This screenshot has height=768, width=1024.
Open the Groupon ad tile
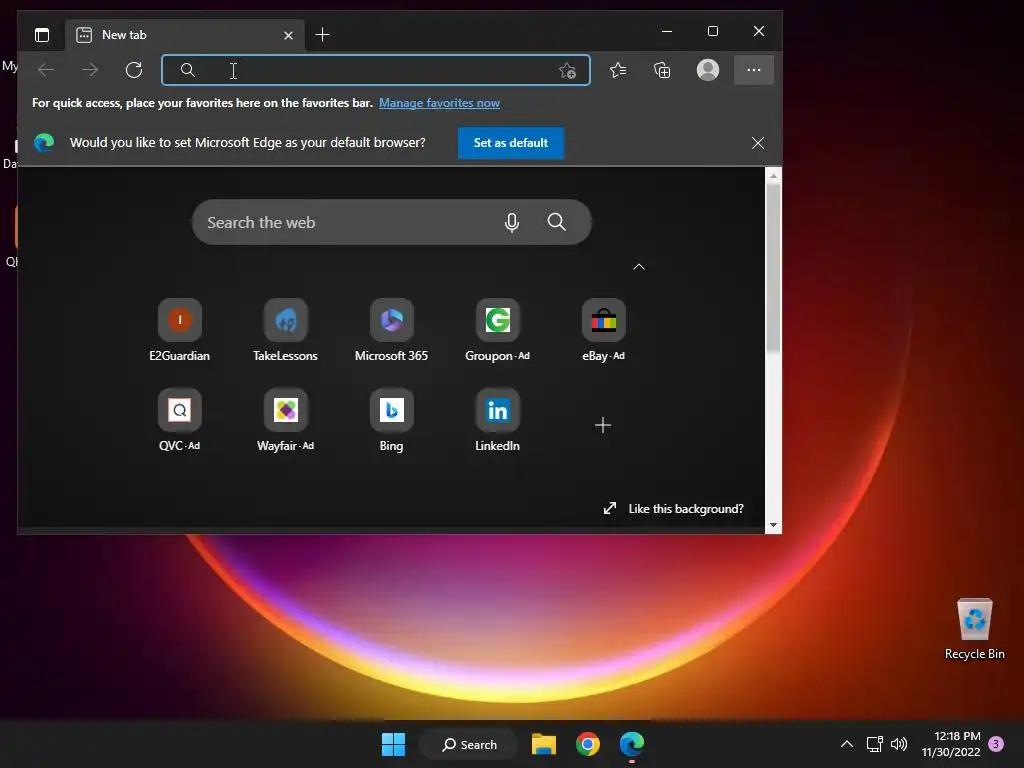coord(498,330)
